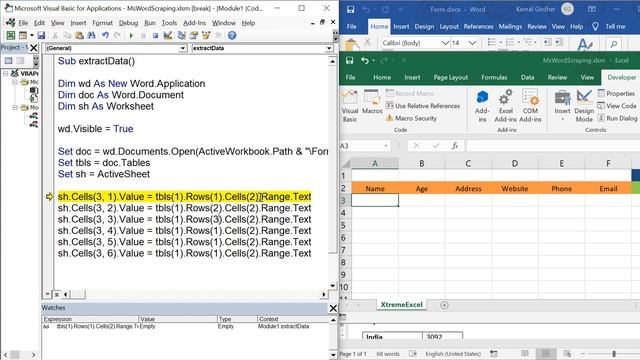
Task: Click View Code icon in Project pane
Action: tap(8, 61)
